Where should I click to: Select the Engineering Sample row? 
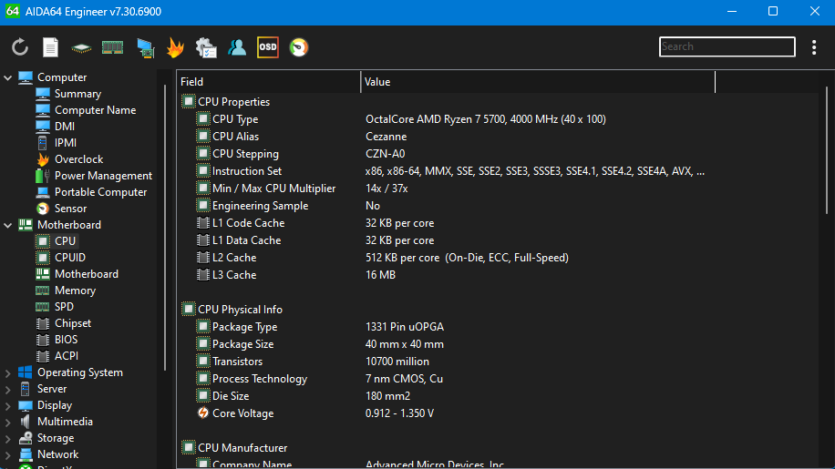tap(498, 205)
